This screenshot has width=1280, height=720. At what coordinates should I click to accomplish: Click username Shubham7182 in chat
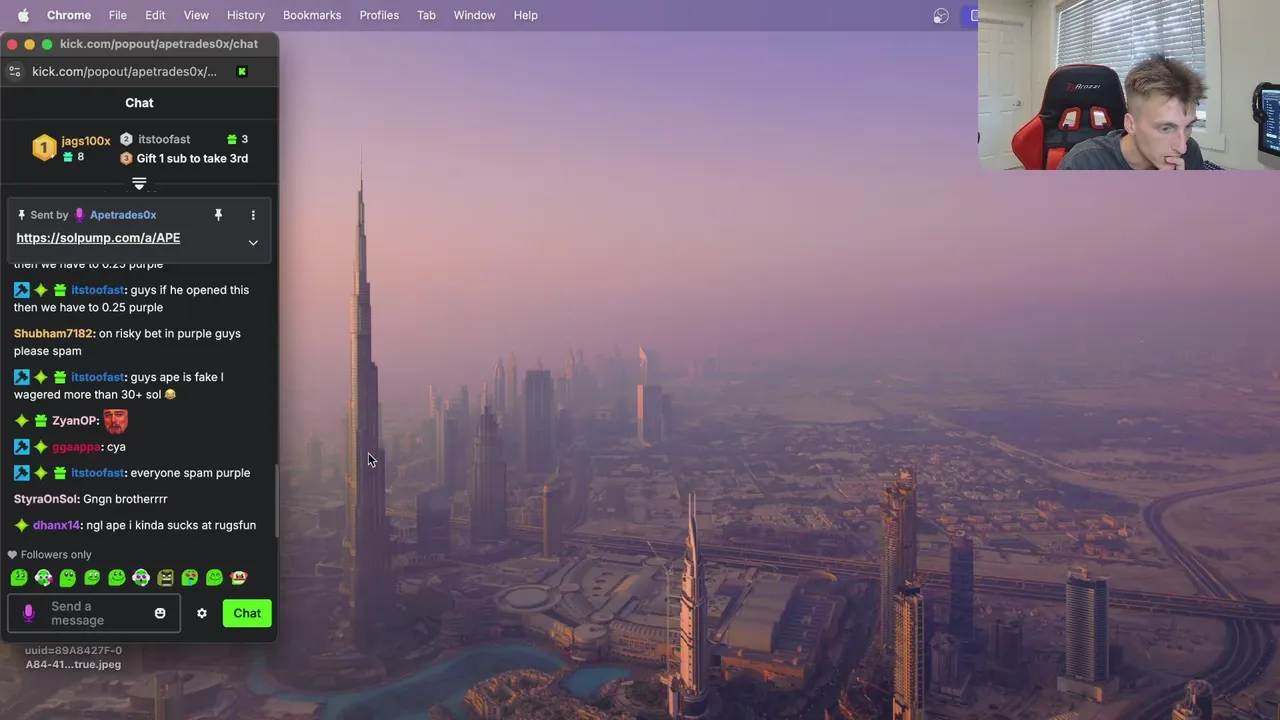point(53,334)
